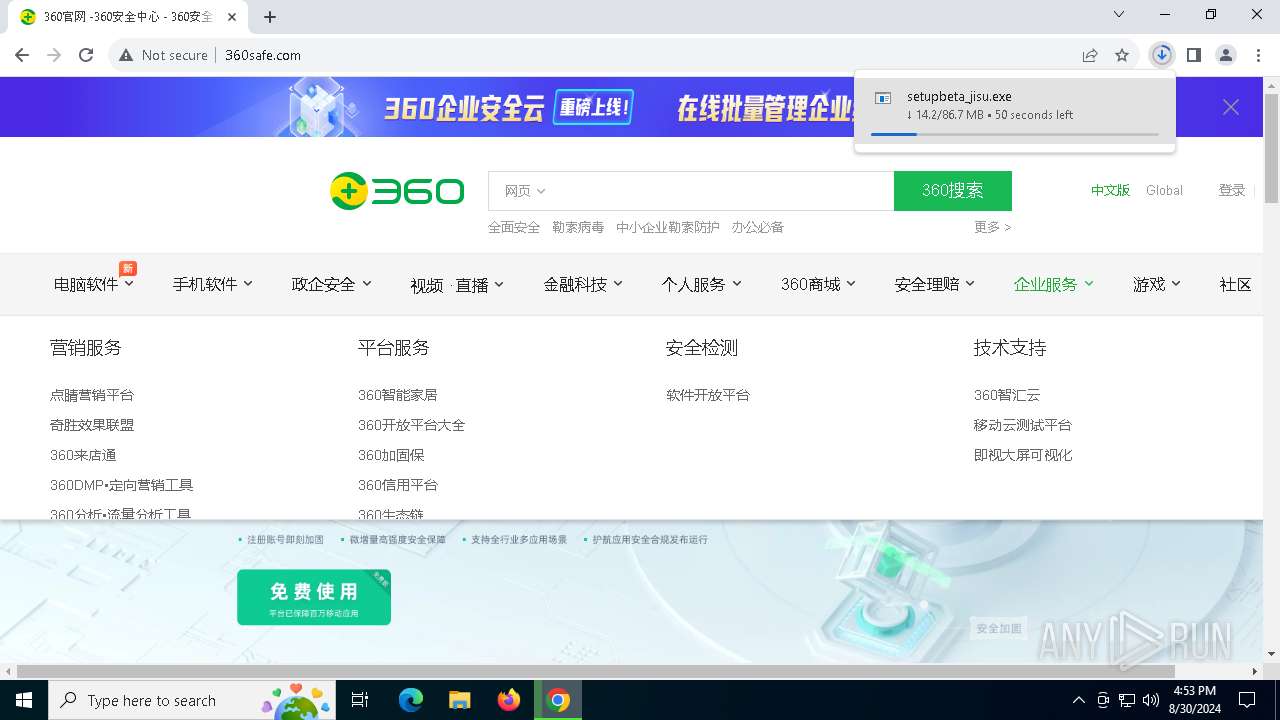Expand the 360商城 menu

818,285
